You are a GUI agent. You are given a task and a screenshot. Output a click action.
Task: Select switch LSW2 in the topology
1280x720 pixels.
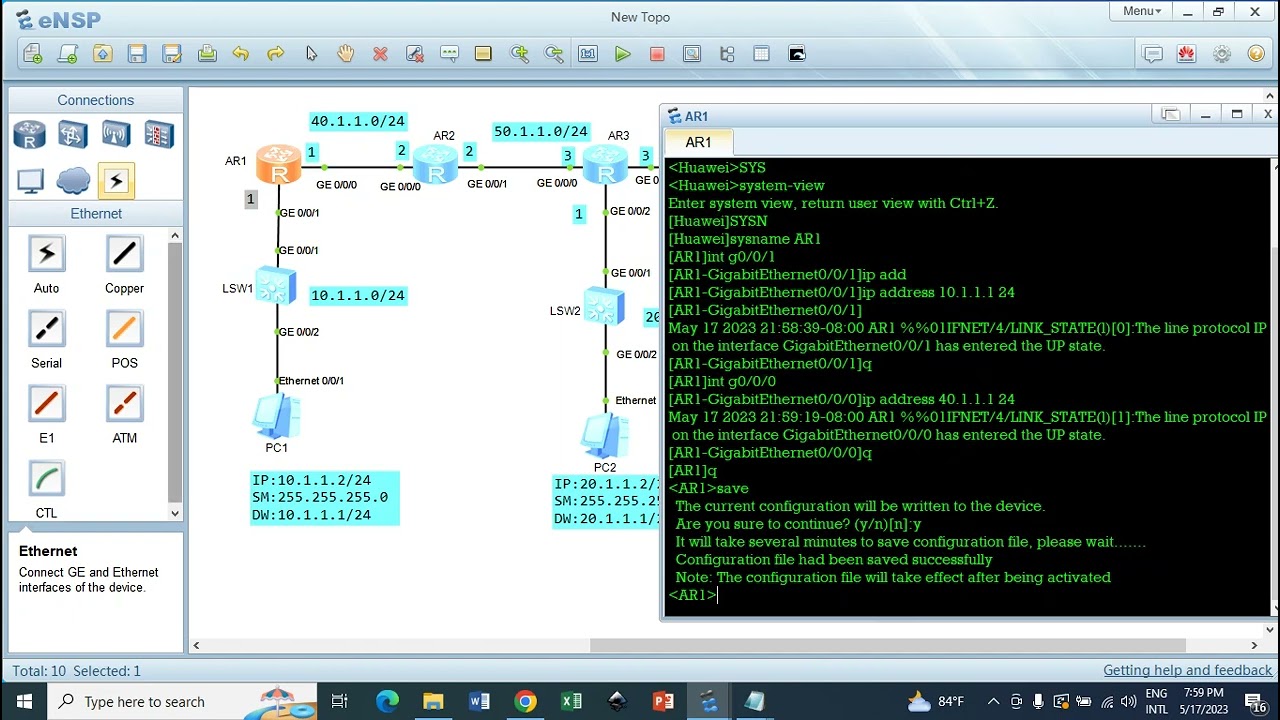[603, 307]
